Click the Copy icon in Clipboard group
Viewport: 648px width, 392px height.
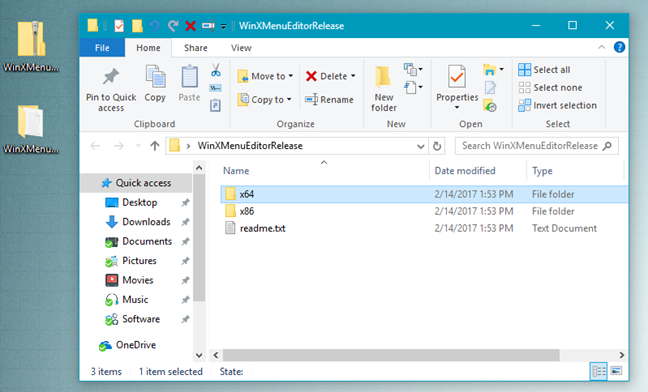click(x=155, y=76)
